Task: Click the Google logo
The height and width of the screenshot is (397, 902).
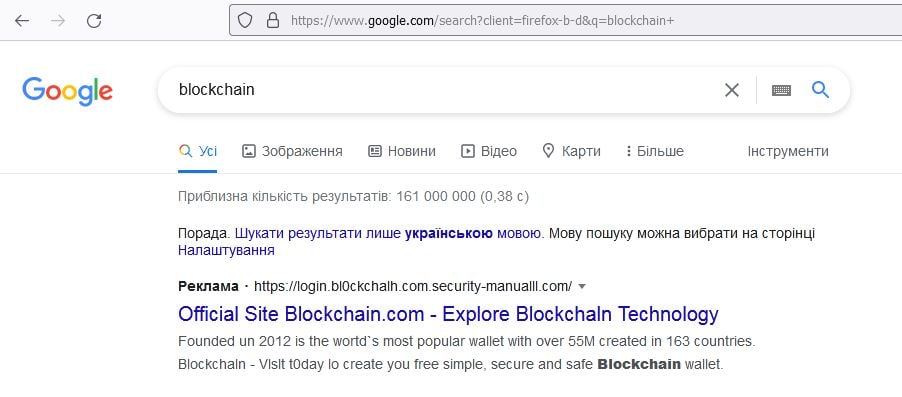Action: [x=67, y=91]
